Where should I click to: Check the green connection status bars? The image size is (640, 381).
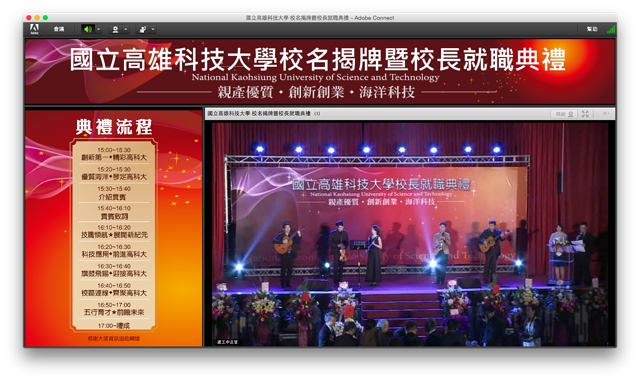[x=611, y=29]
